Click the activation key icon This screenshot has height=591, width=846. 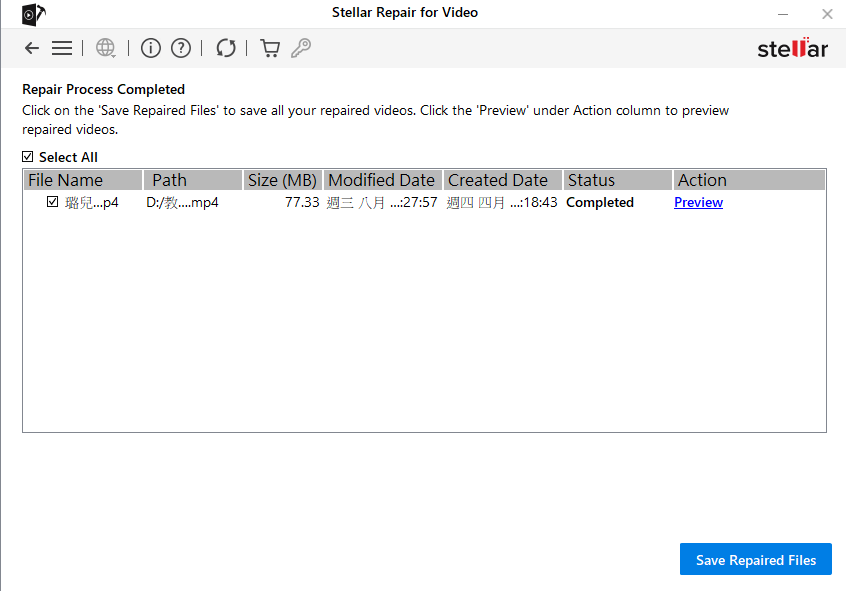pyautogui.click(x=301, y=48)
